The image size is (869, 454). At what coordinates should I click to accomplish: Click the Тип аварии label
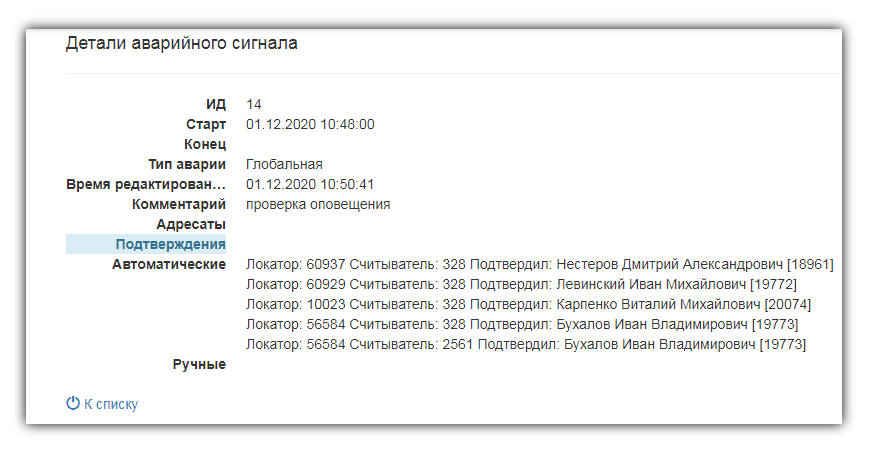pyautogui.click(x=187, y=165)
